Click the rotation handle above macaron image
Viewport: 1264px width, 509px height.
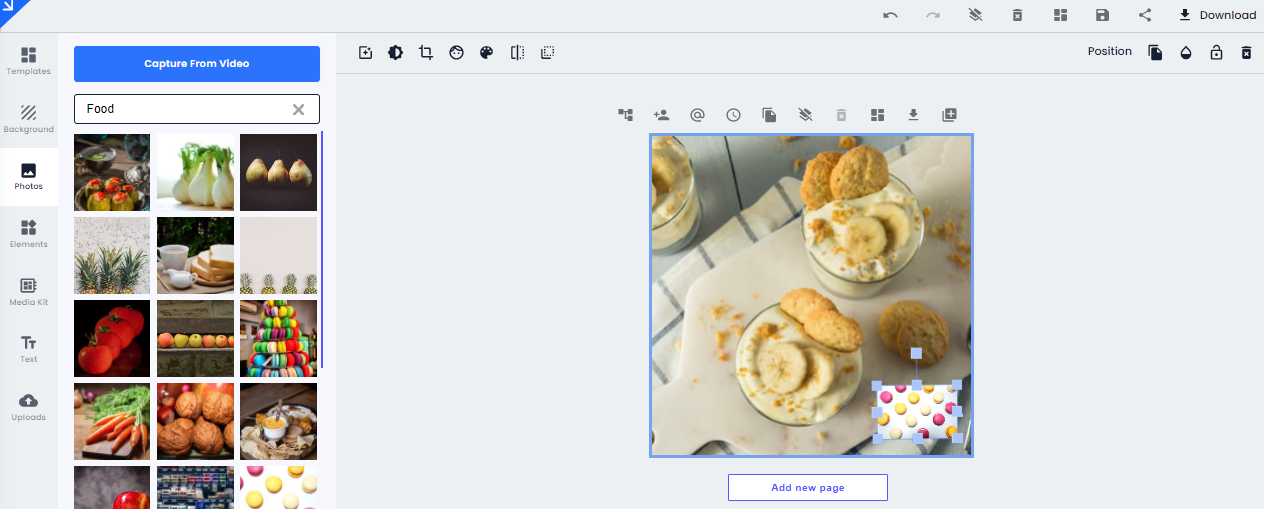click(x=916, y=353)
